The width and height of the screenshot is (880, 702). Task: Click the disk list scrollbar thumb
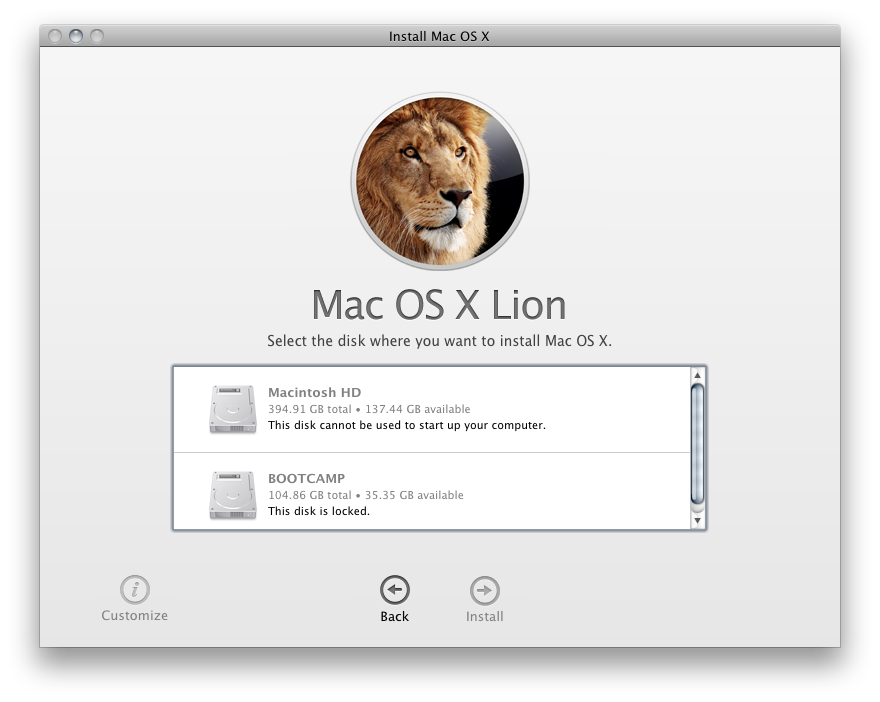tap(697, 444)
